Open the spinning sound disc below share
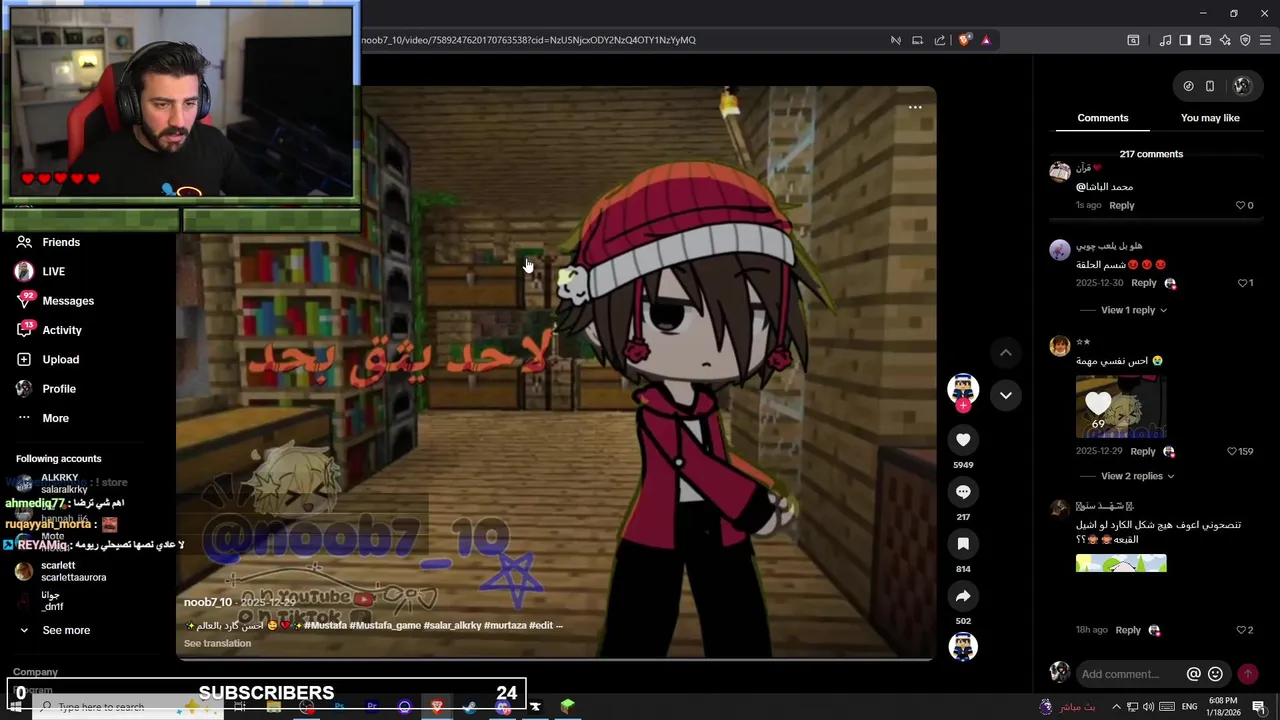Screen dimensions: 1280x720 pyautogui.click(x=963, y=647)
